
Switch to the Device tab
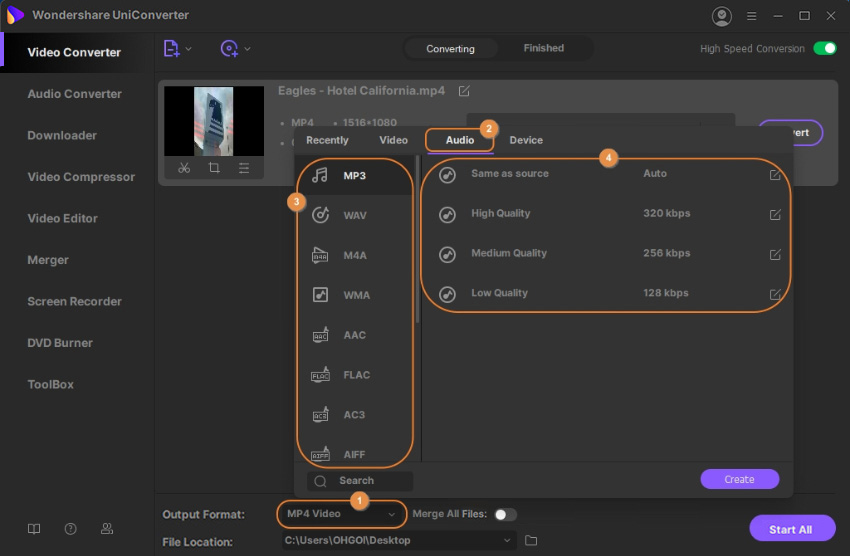(526, 140)
